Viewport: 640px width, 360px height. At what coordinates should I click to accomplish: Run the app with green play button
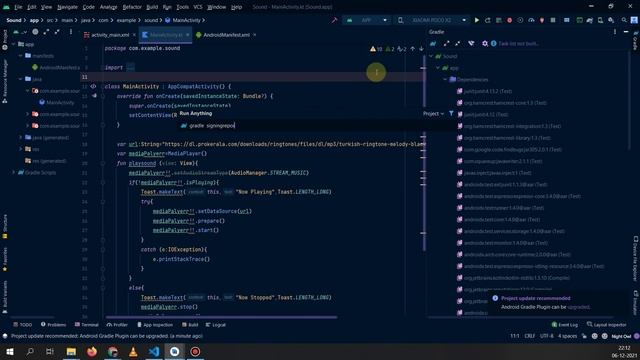pos(477,20)
